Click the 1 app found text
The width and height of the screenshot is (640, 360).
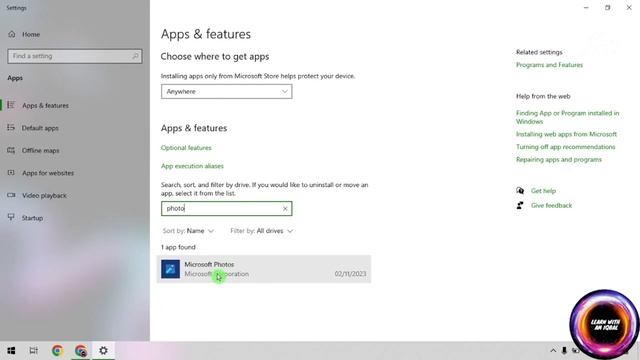[178, 247]
